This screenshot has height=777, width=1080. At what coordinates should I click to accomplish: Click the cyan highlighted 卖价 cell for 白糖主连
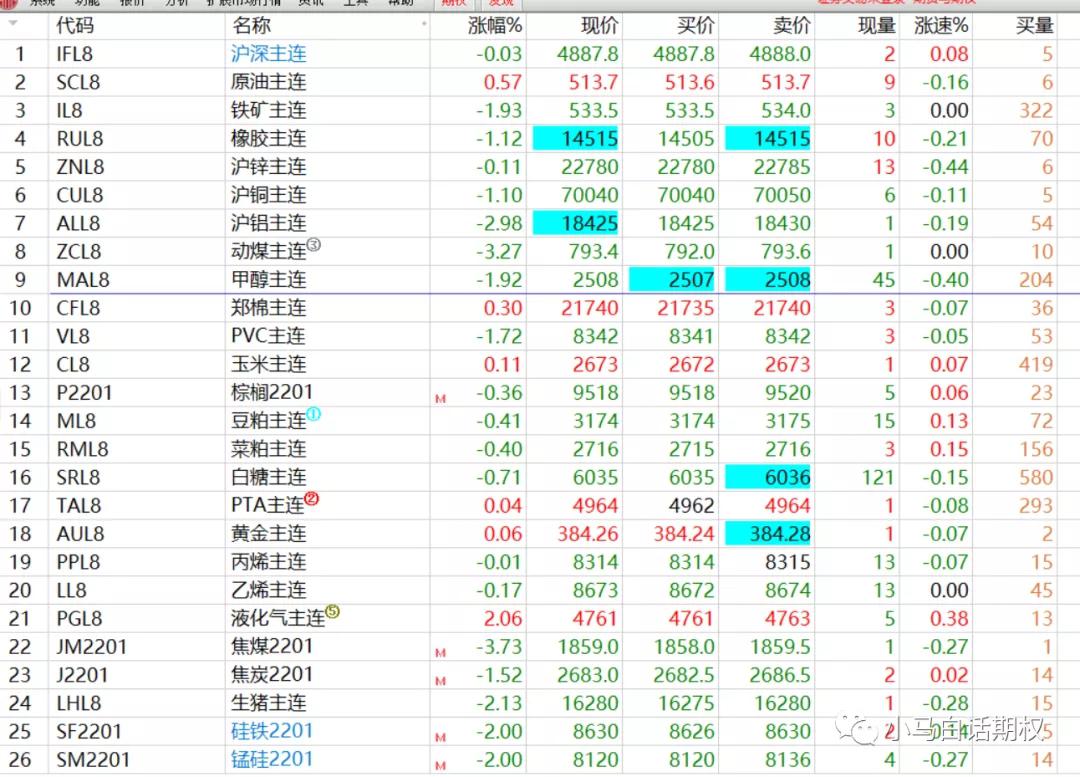pos(768,477)
